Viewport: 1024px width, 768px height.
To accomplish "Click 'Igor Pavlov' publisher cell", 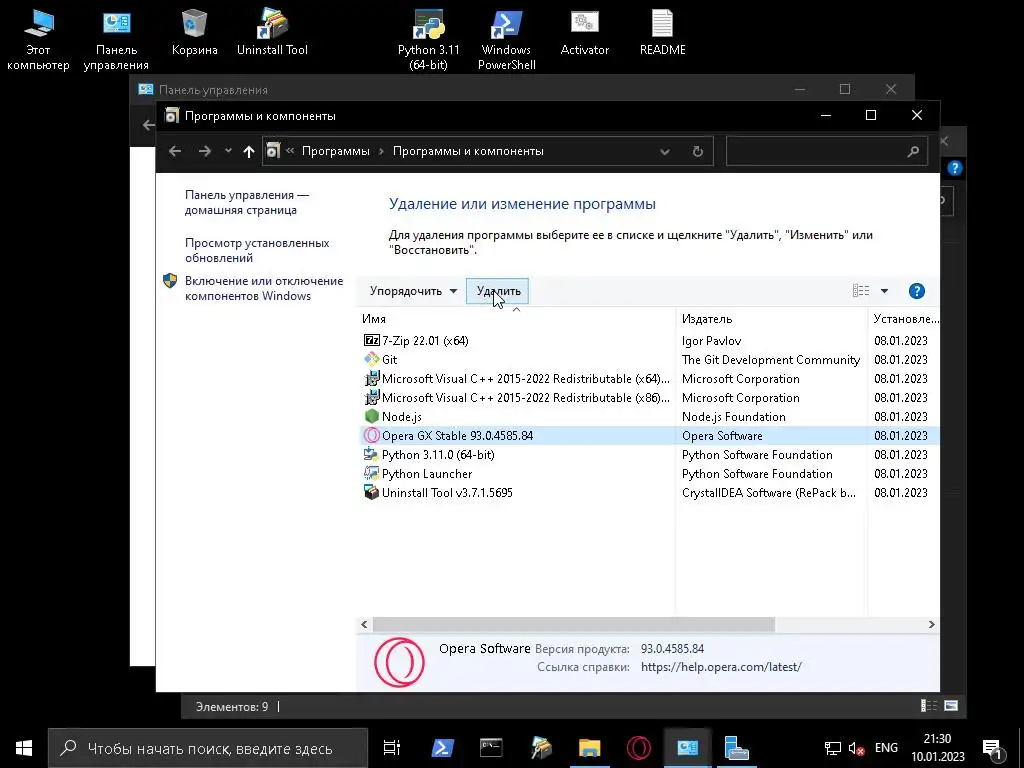I will [x=711, y=340].
